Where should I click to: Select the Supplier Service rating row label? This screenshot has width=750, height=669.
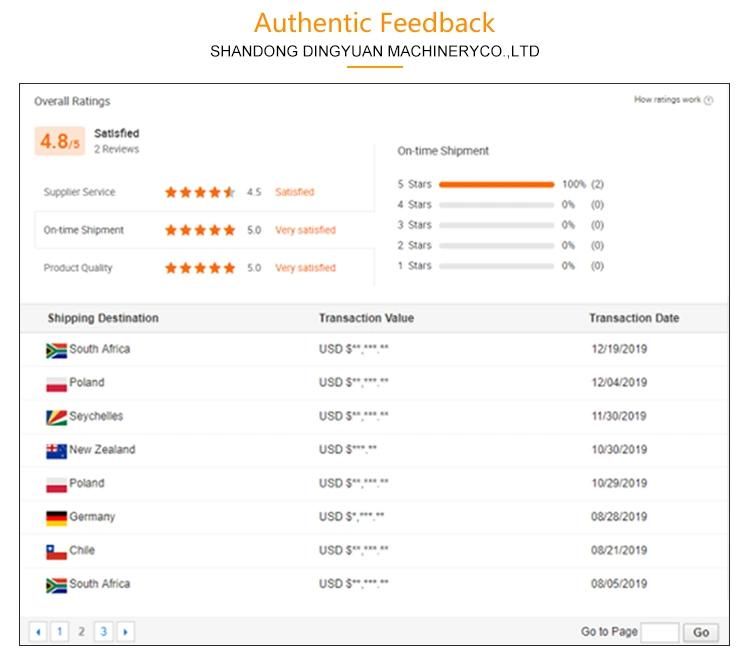click(79, 192)
